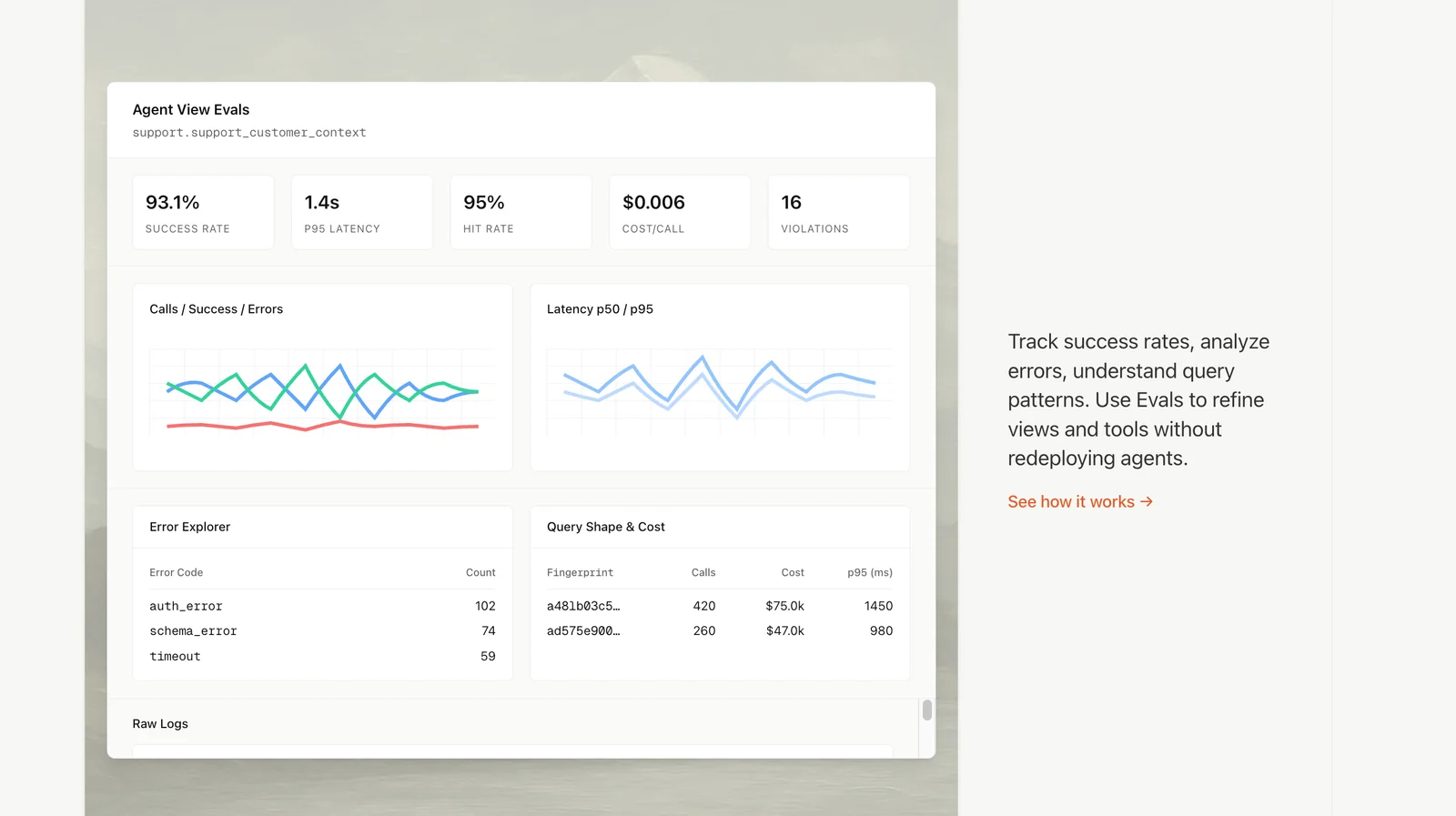Click the 'Query Shape & Cost' panel title
The height and width of the screenshot is (816, 1456).
click(x=606, y=527)
